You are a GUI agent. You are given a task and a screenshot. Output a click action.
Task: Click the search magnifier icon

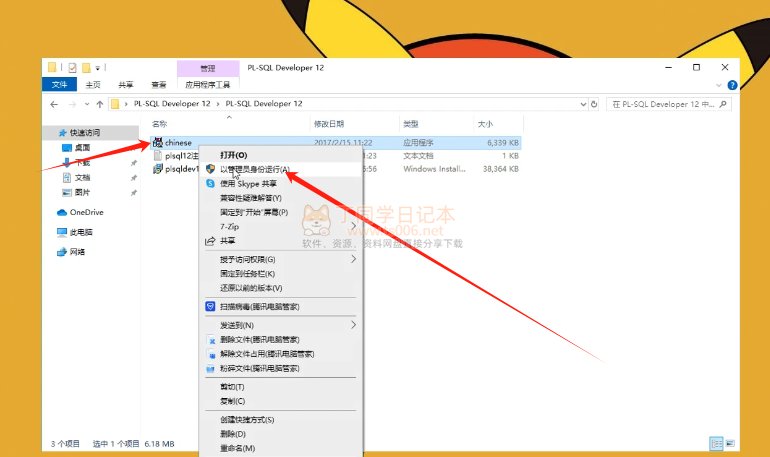(723, 104)
